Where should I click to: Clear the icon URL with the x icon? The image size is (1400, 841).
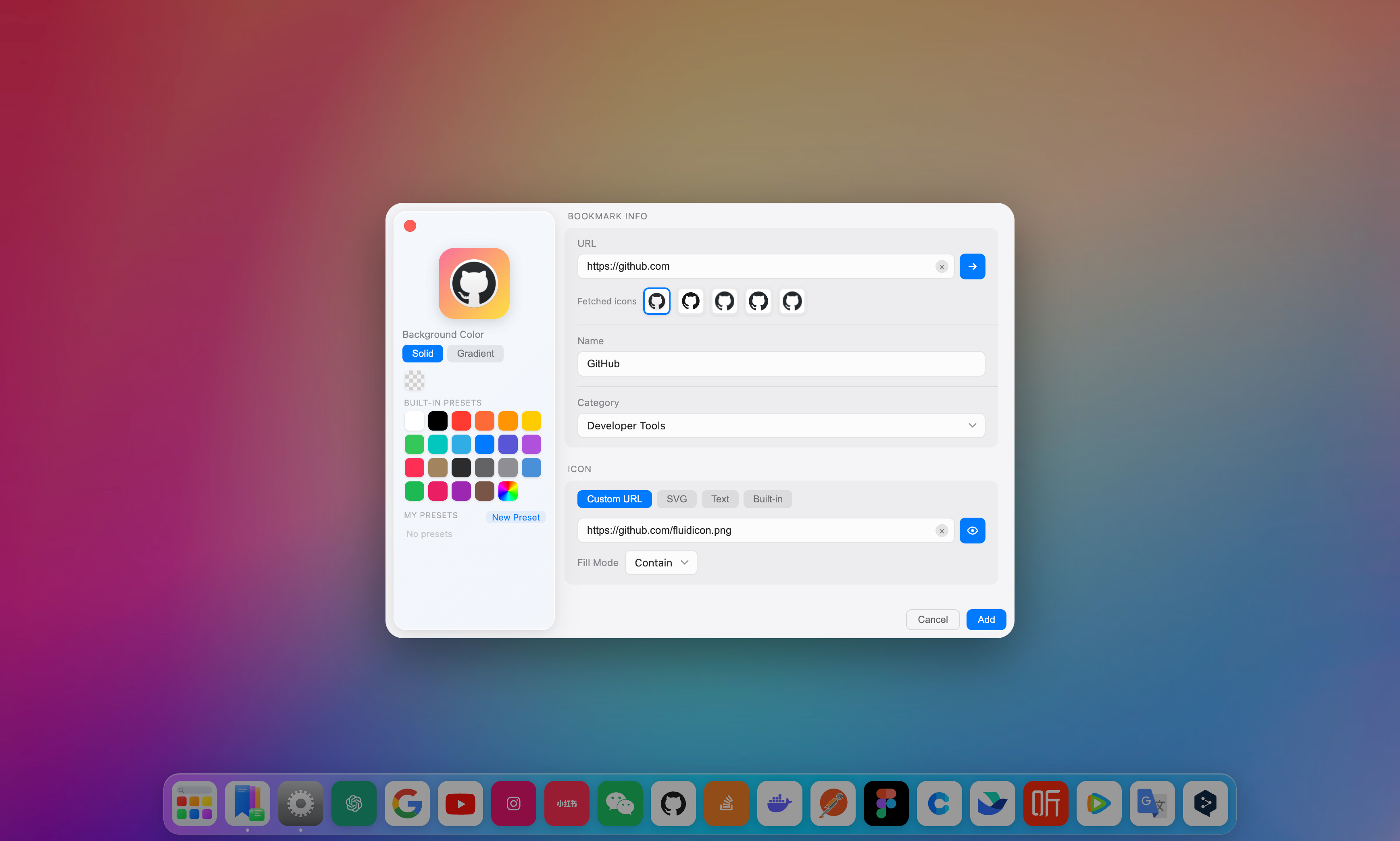[x=941, y=531]
